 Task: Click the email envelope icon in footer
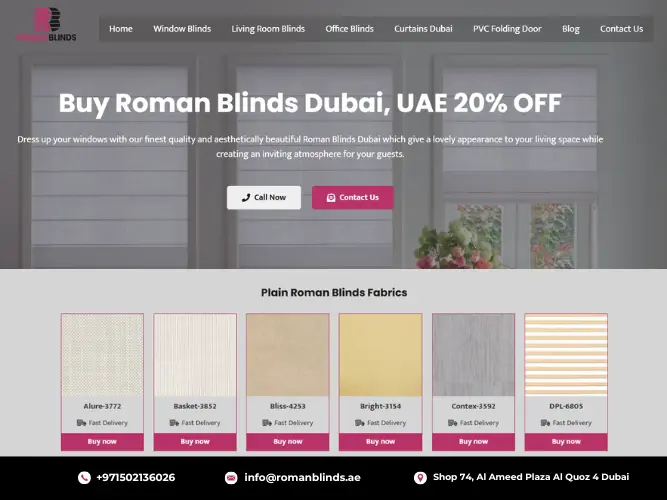tap(231, 477)
